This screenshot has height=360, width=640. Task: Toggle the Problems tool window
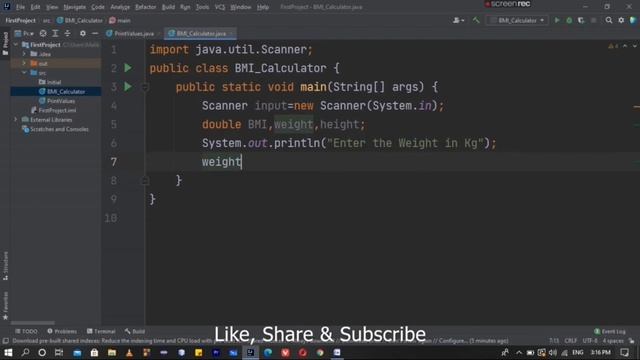point(62,331)
